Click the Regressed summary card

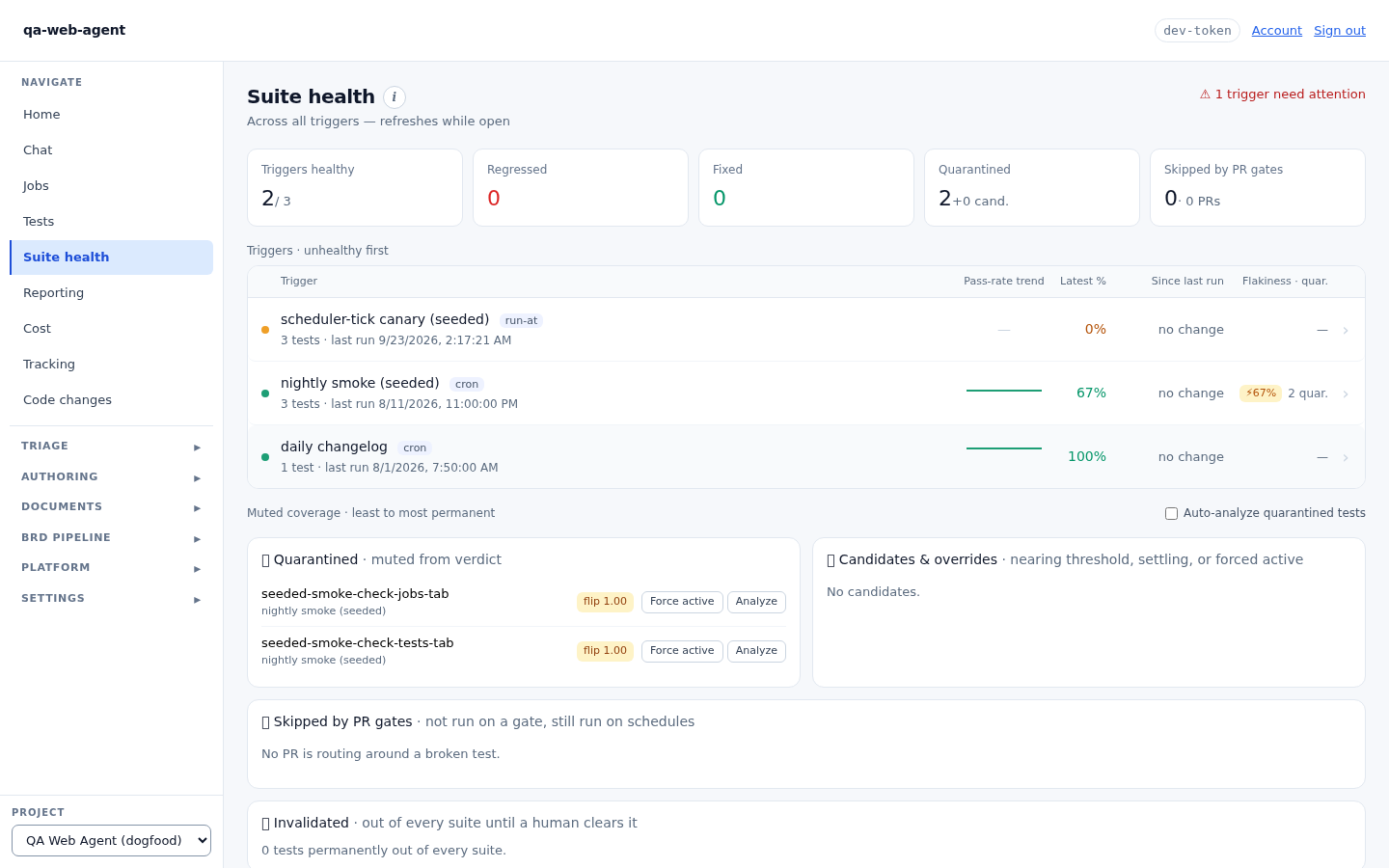(x=581, y=188)
